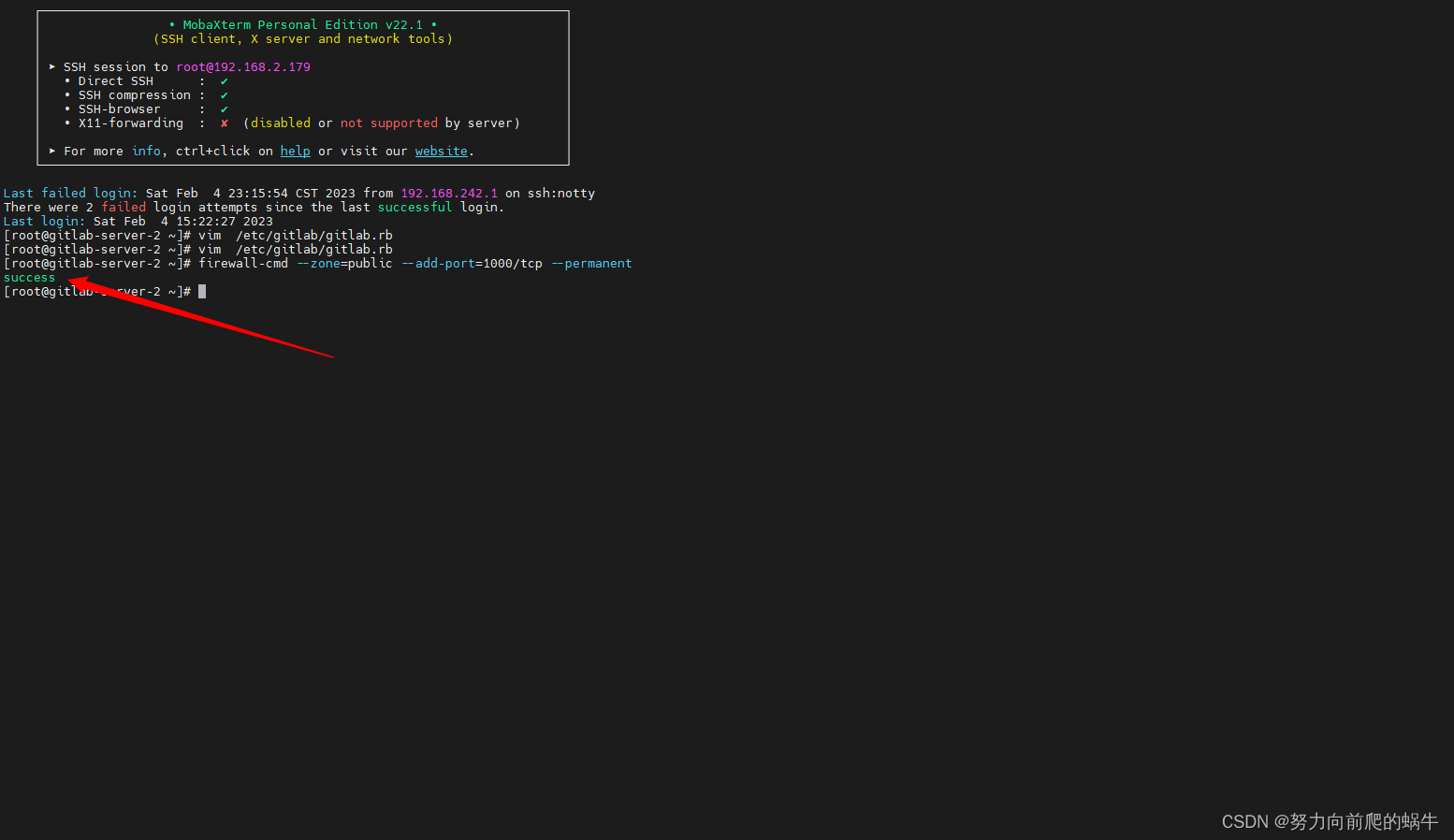Viewport: 1454px width, 840px height.
Task: Click 'not supported' text in X11 row
Action: (388, 123)
